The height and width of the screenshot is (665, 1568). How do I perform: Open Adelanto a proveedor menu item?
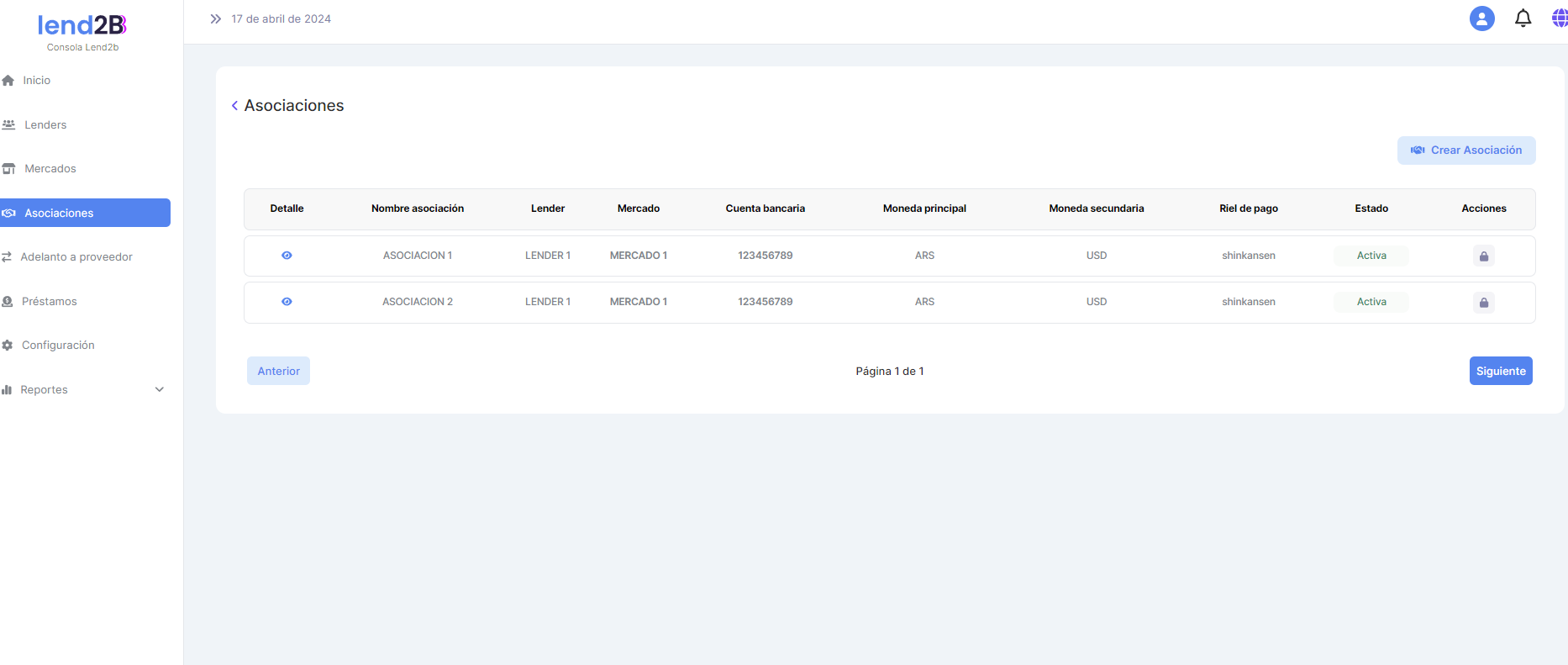point(76,257)
